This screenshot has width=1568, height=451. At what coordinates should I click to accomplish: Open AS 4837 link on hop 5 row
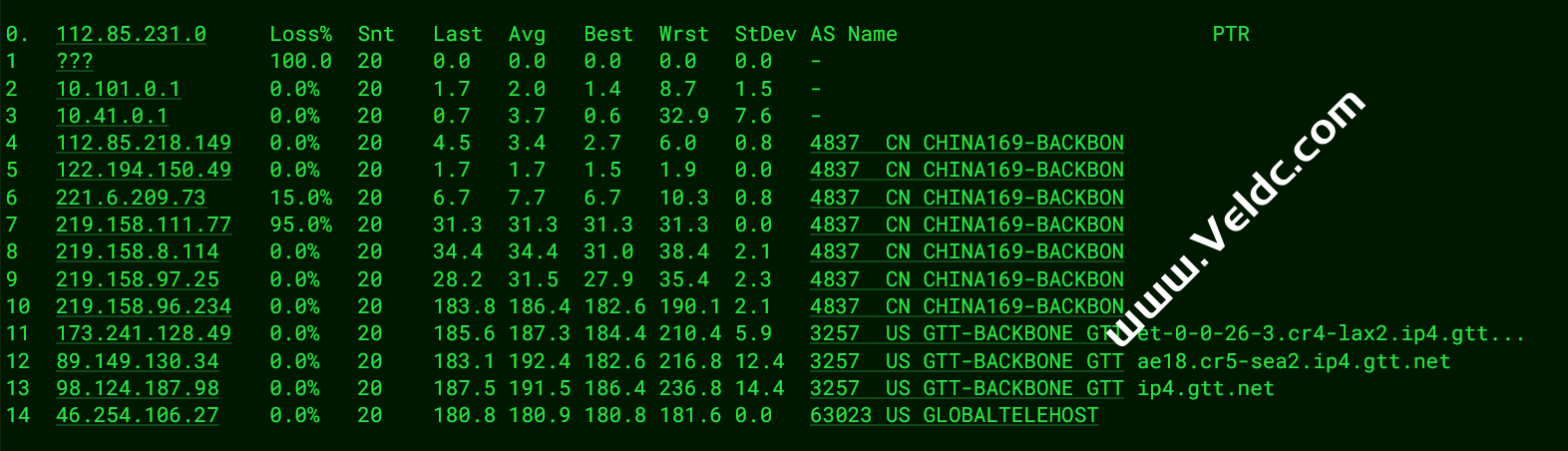(x=967, y=170)
